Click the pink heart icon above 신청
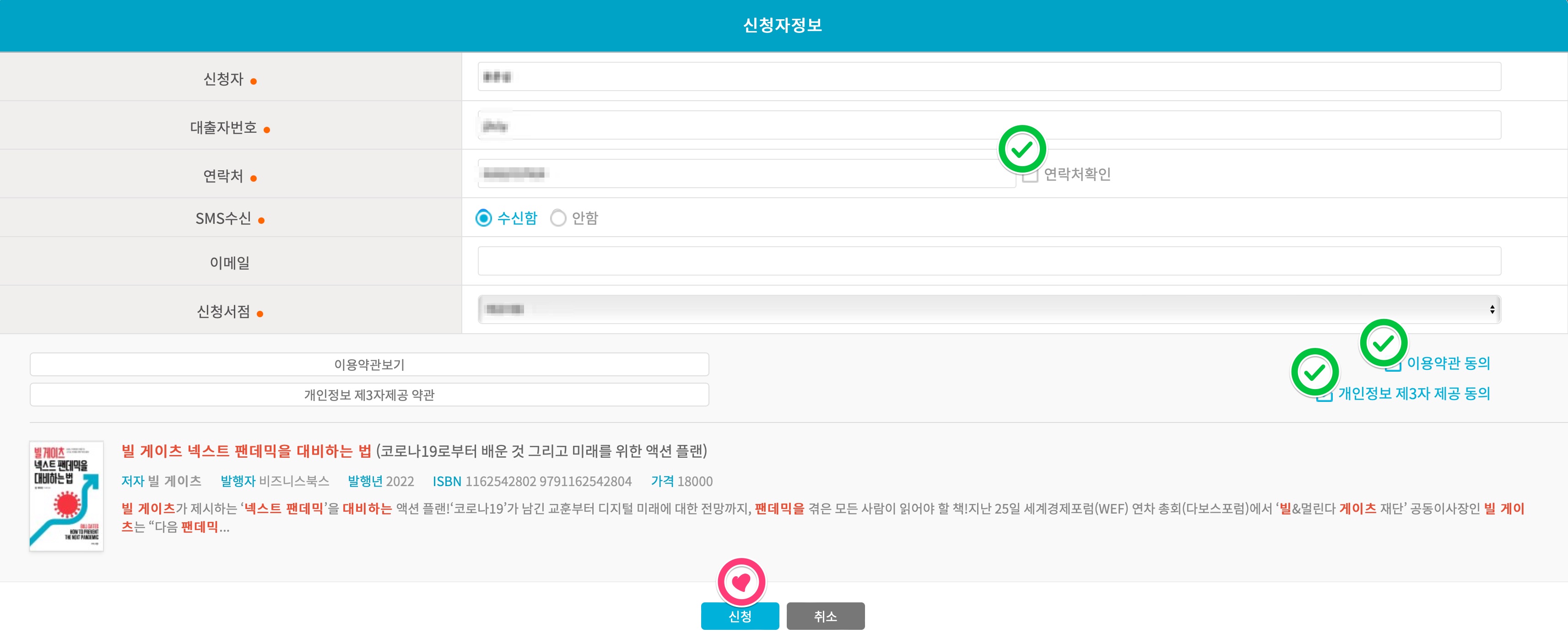The height and width of the screenshot is (639, 1568). click(741, 582)
